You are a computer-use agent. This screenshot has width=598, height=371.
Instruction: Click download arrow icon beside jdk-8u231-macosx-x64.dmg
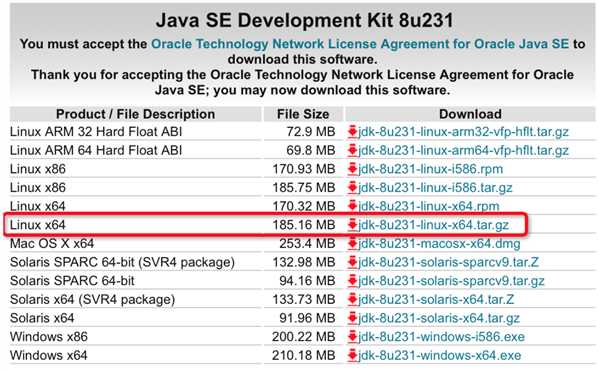click(352, 244)
